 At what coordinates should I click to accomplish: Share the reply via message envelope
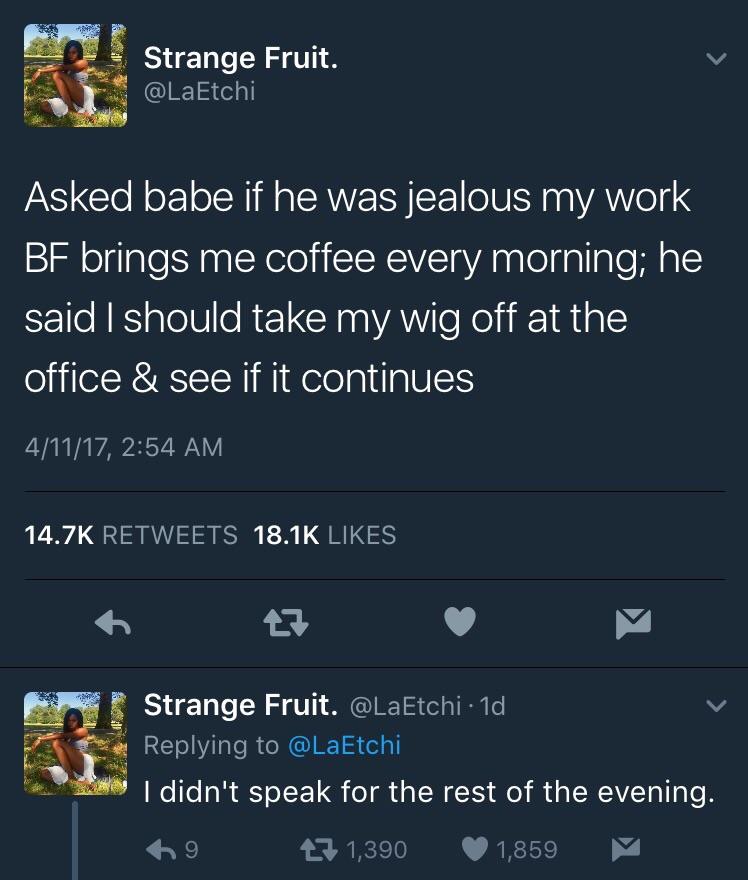[x=624, y=849]
